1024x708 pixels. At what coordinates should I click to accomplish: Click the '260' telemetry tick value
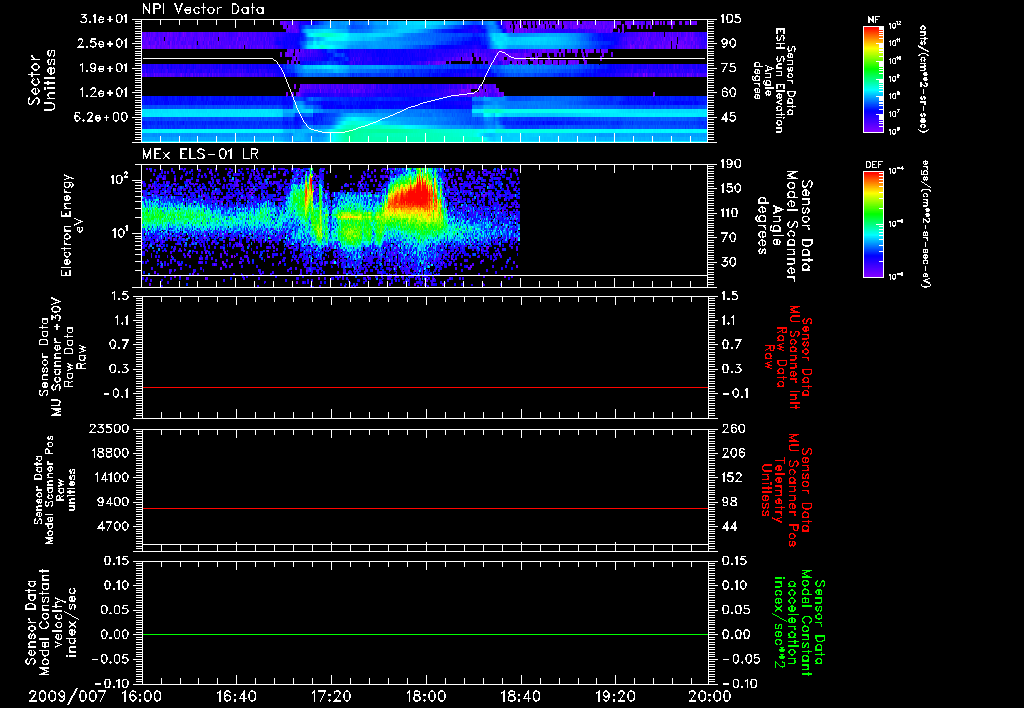[x=733, y=429]
